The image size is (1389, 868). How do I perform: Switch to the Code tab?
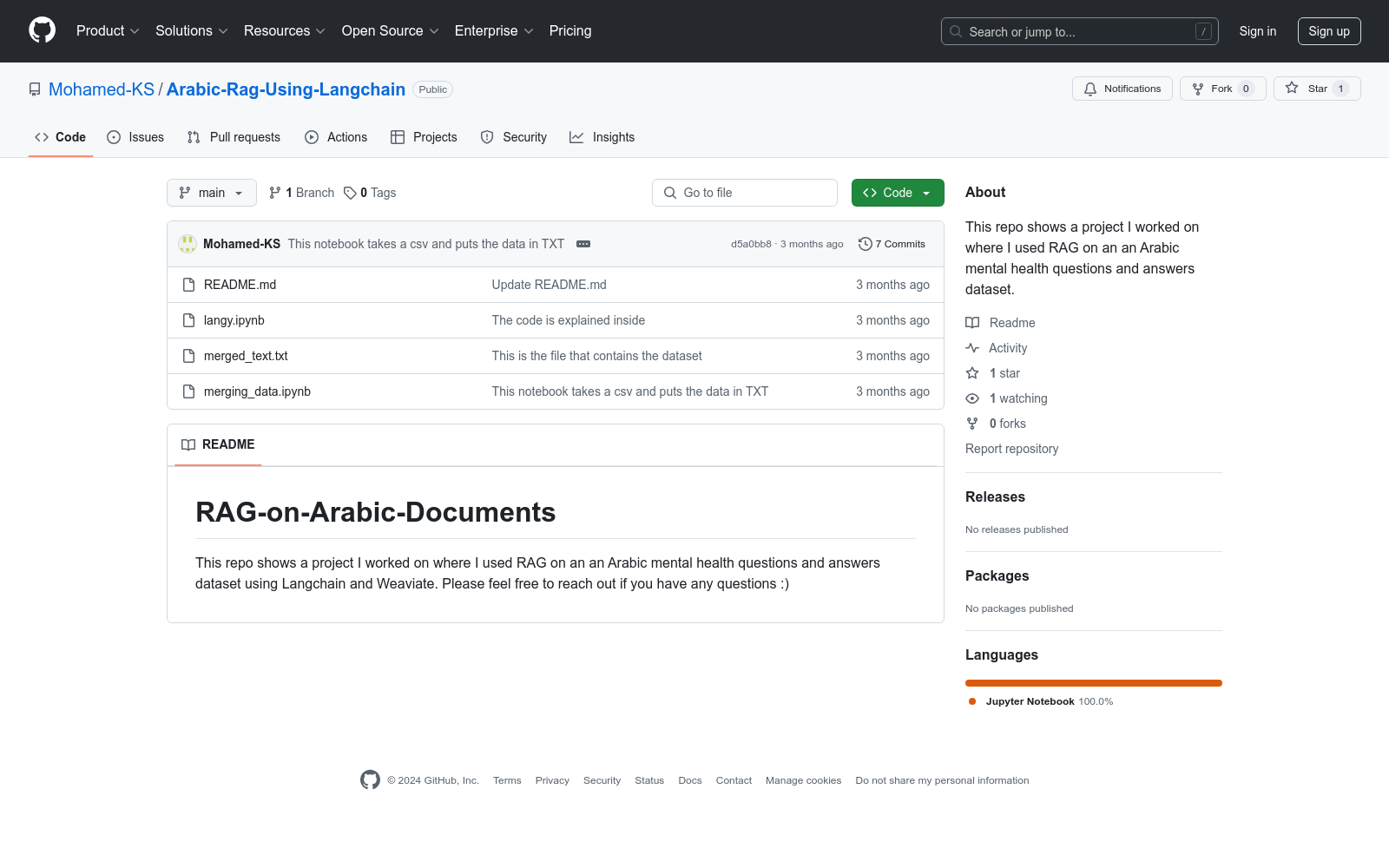[x=61, y=137]
